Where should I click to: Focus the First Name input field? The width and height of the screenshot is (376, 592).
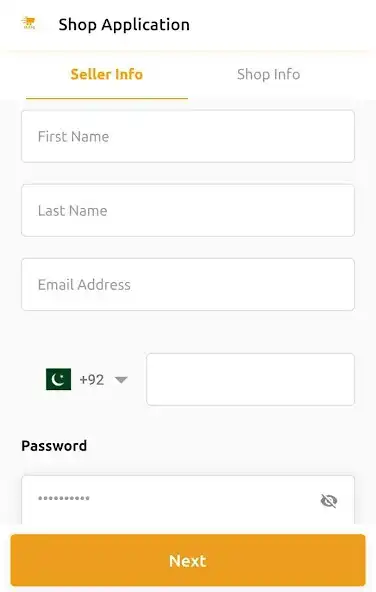point(188,136)
